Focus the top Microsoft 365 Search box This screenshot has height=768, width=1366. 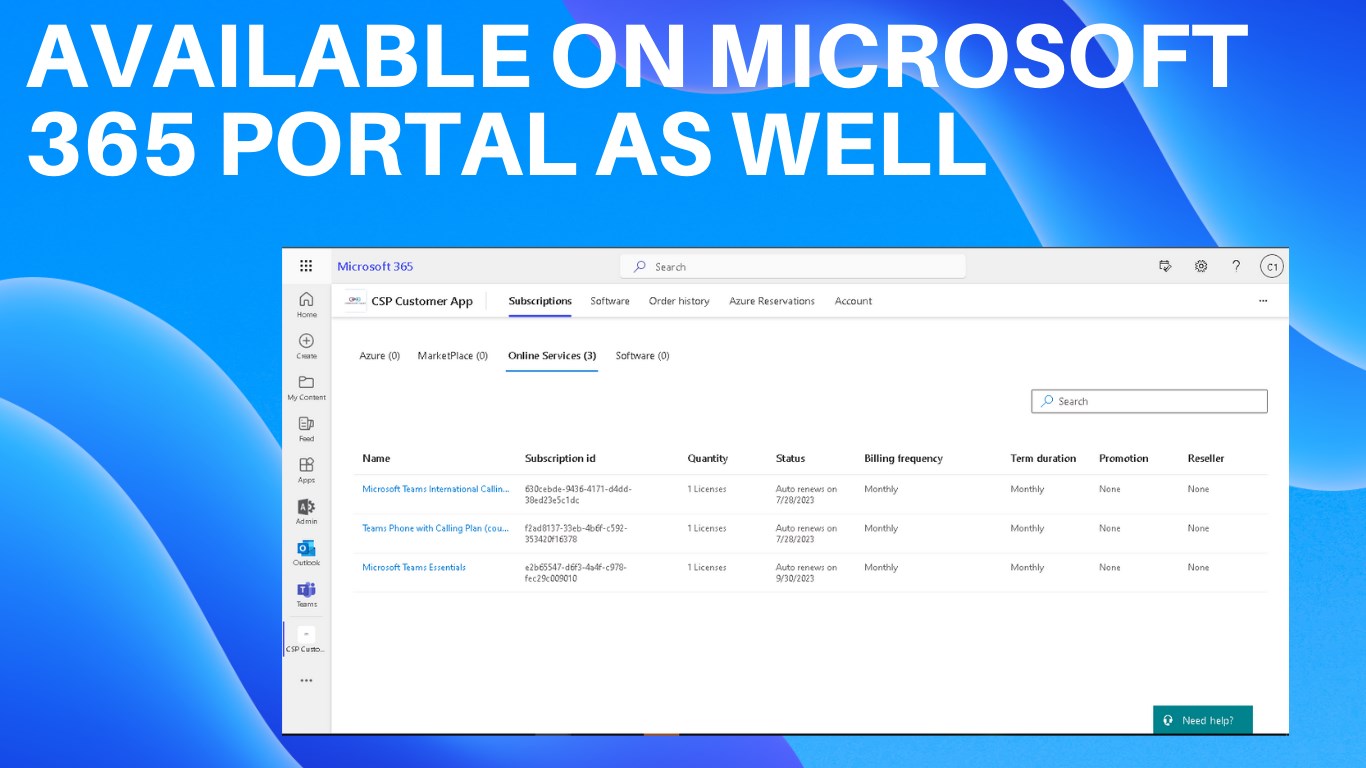[793, 267]
